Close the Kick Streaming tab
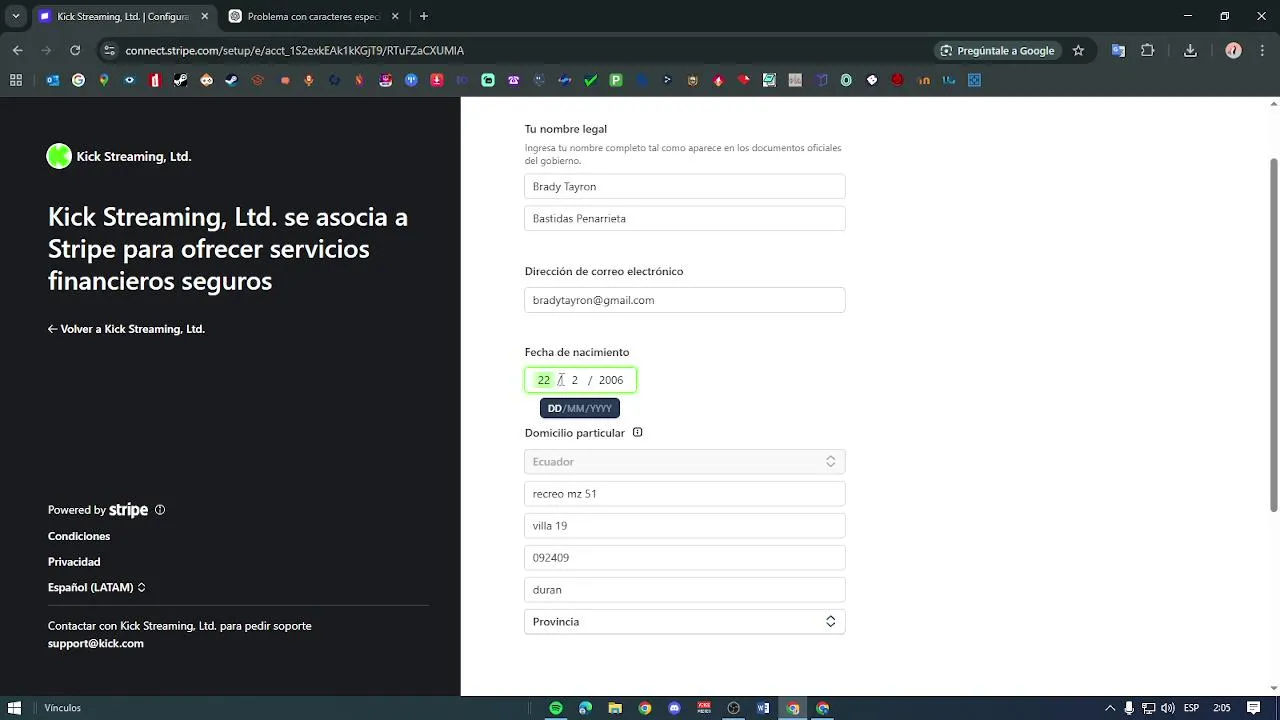Image resolution: width=1280 pixels, height=720 pixels. (204, 16)
